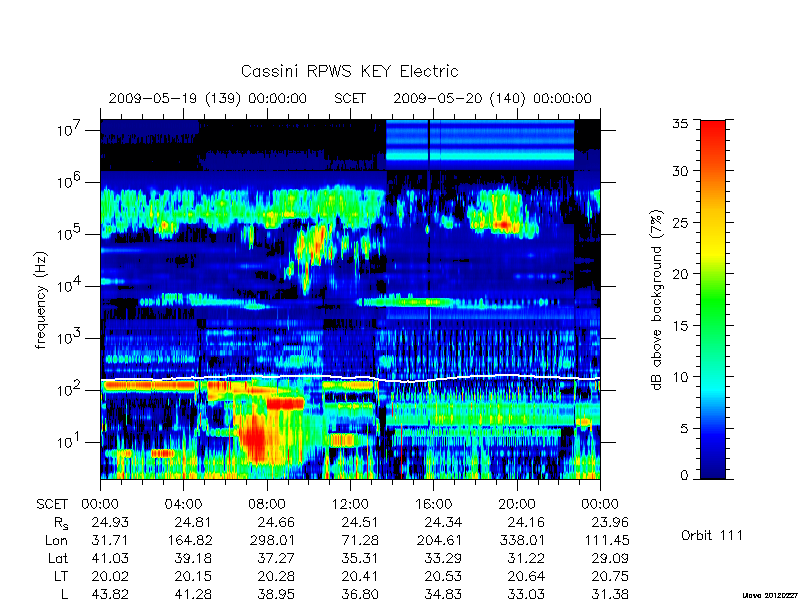Click the L value '31.38'
The image size is (800, 600).
click(610, 594)
